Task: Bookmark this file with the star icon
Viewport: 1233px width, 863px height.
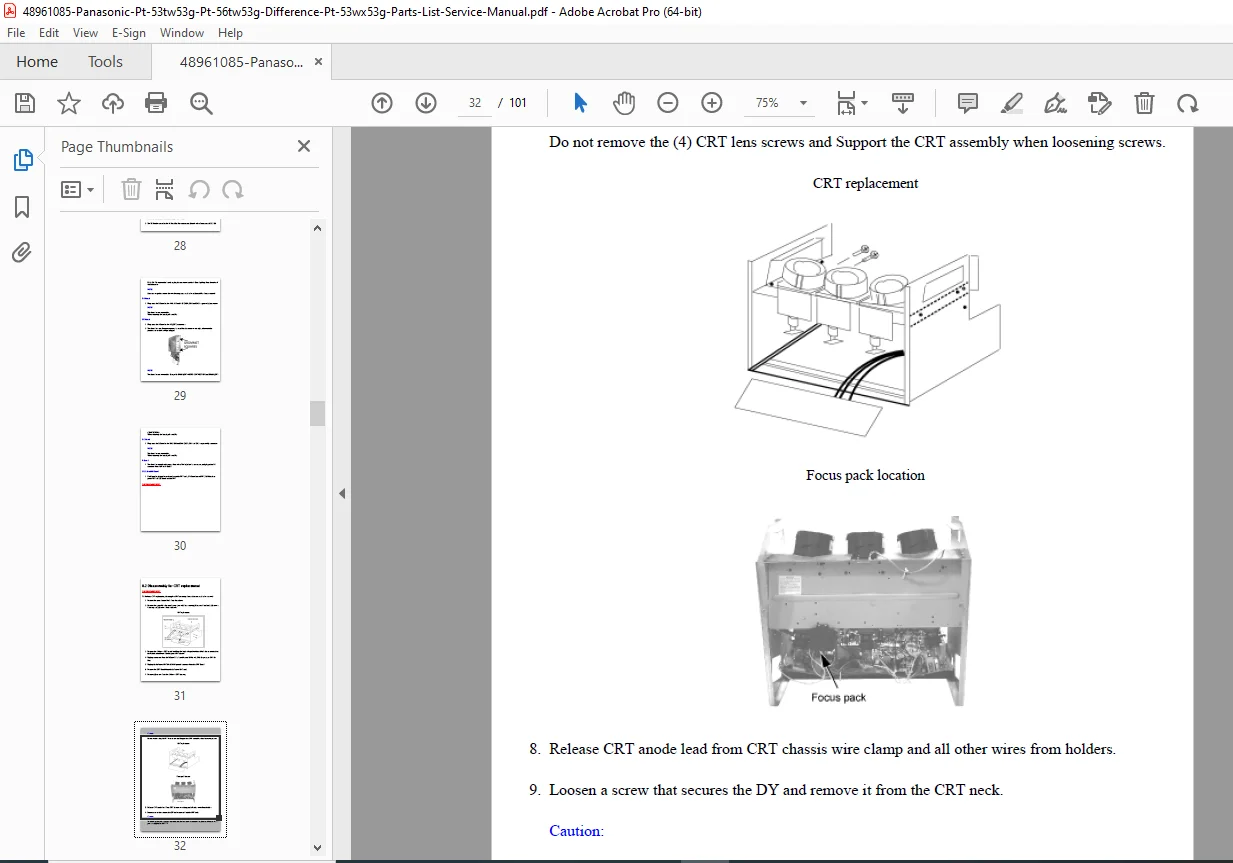Action: coord(69,103)
